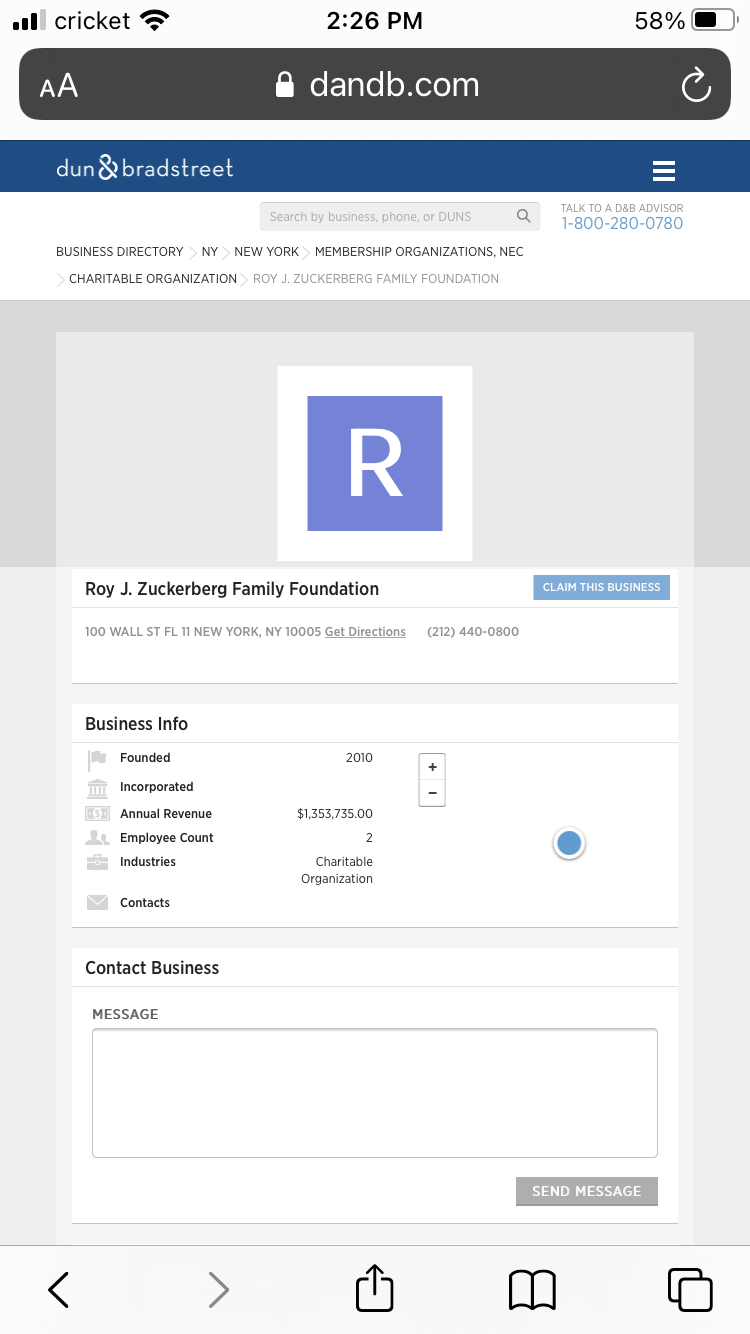Tap the Safari forward arrow
The height and width of the screenshot is (1334, 750).
click(x=218, y=1290)
